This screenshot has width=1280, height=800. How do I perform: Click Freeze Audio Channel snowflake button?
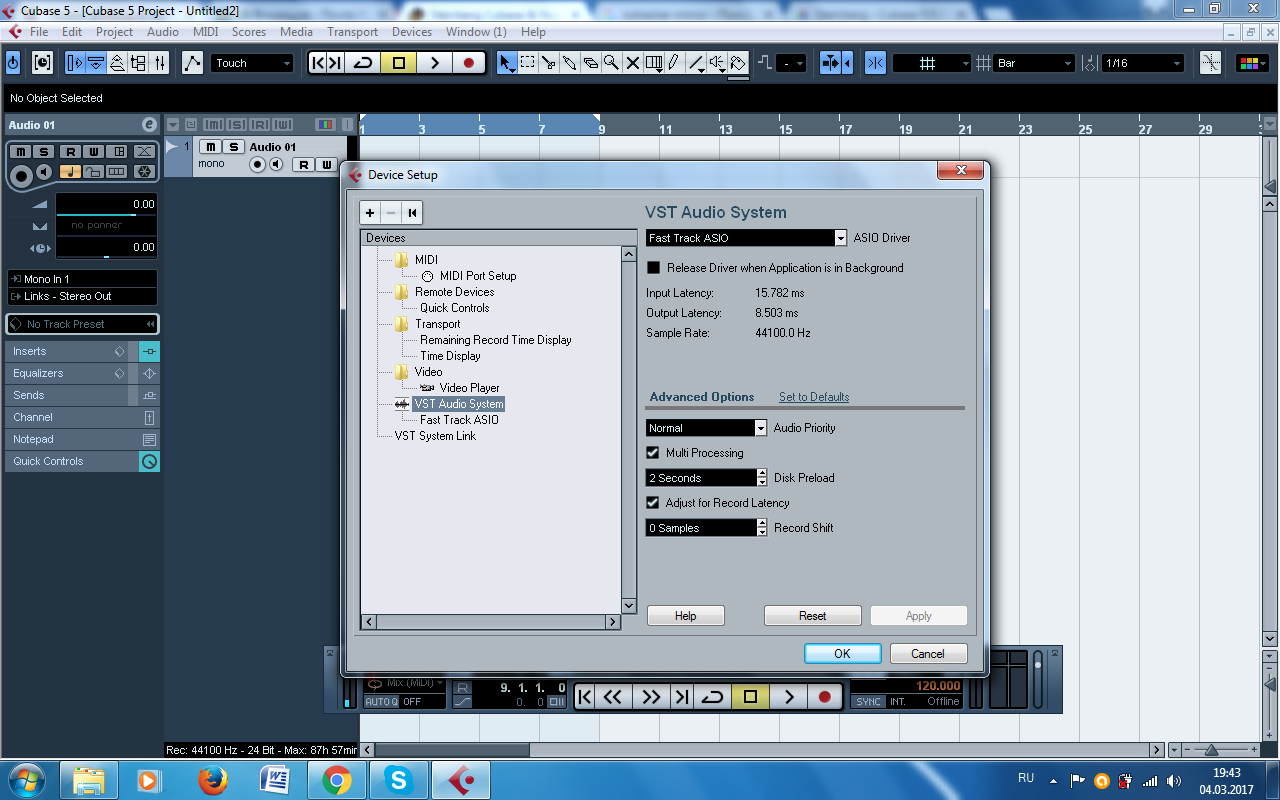144,172
